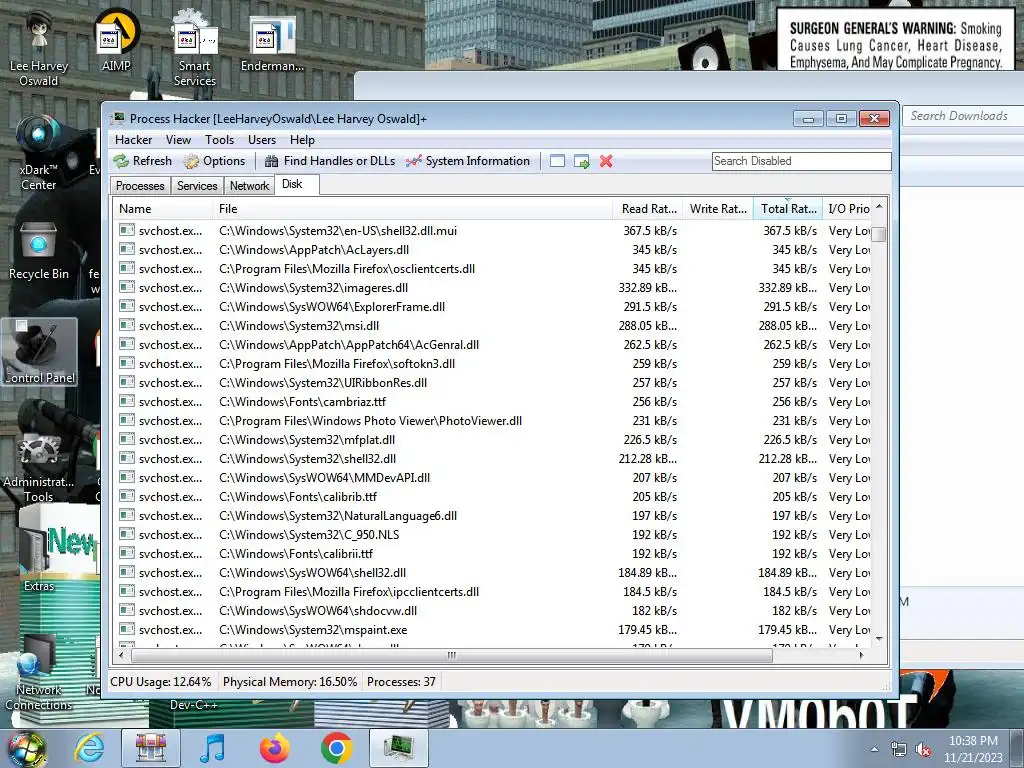Select the C_950.NLS row
This screenshot has height=768, width=1024.
[494, 534]
